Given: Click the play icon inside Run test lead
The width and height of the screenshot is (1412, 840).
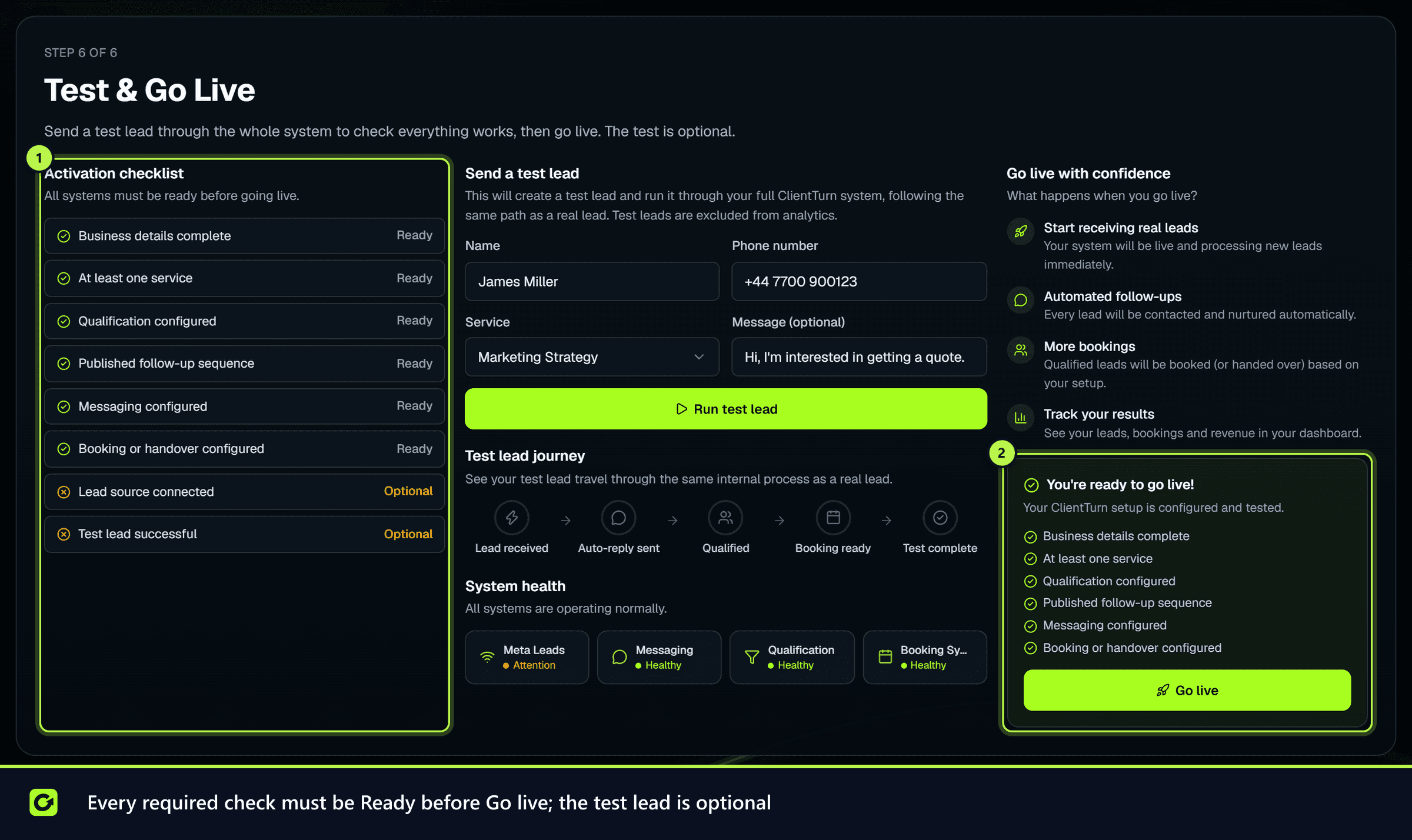Looking at the screenshot, I should [x=681, y=409].
